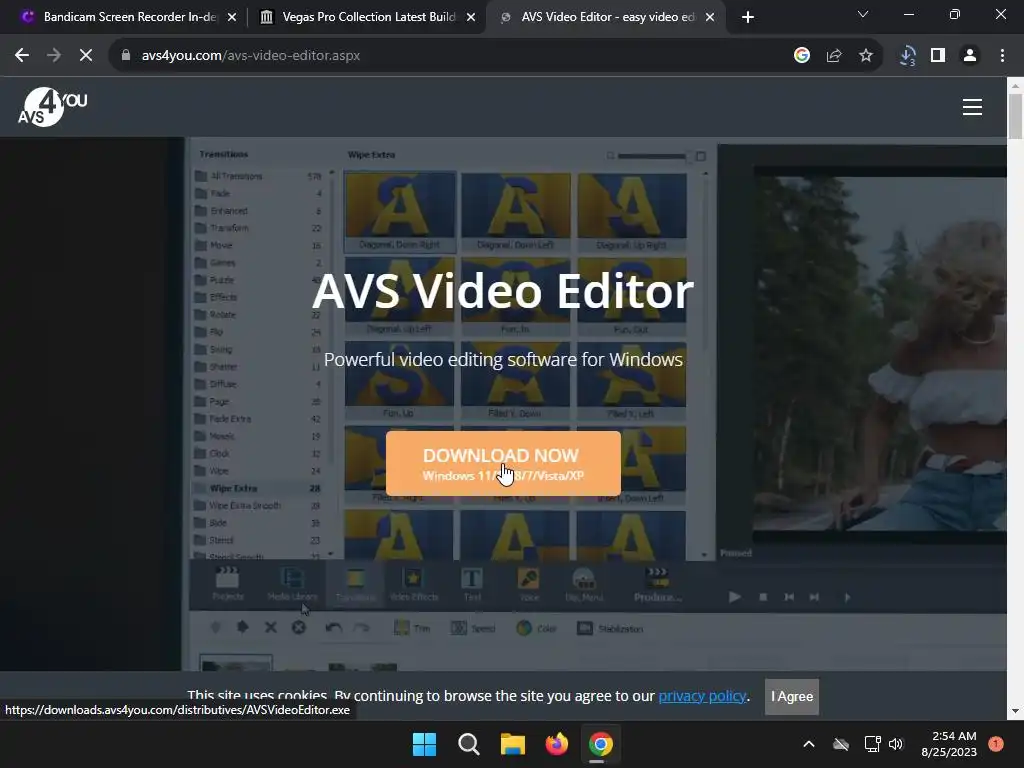Share this page using the share icon
1024x768 pixels.
tap(834, 56)
